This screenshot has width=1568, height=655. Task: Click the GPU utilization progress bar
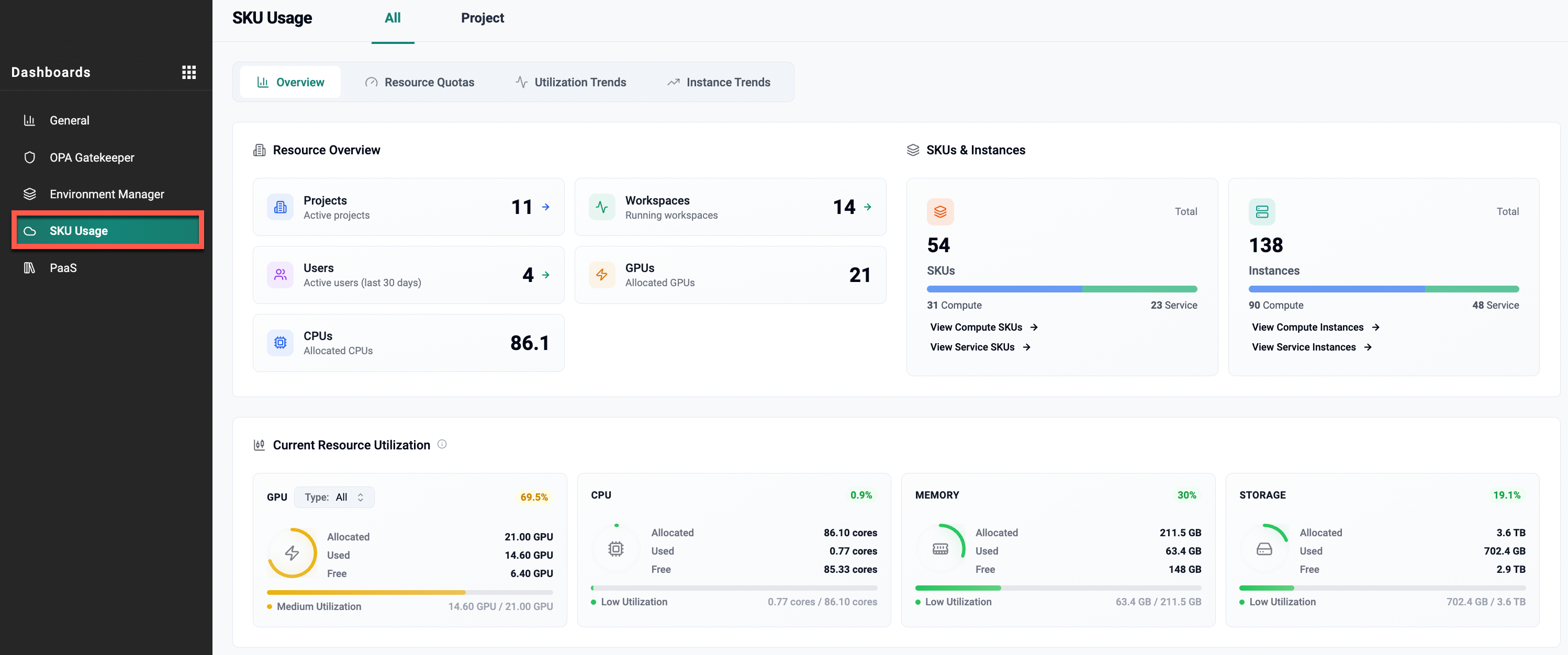409,592
